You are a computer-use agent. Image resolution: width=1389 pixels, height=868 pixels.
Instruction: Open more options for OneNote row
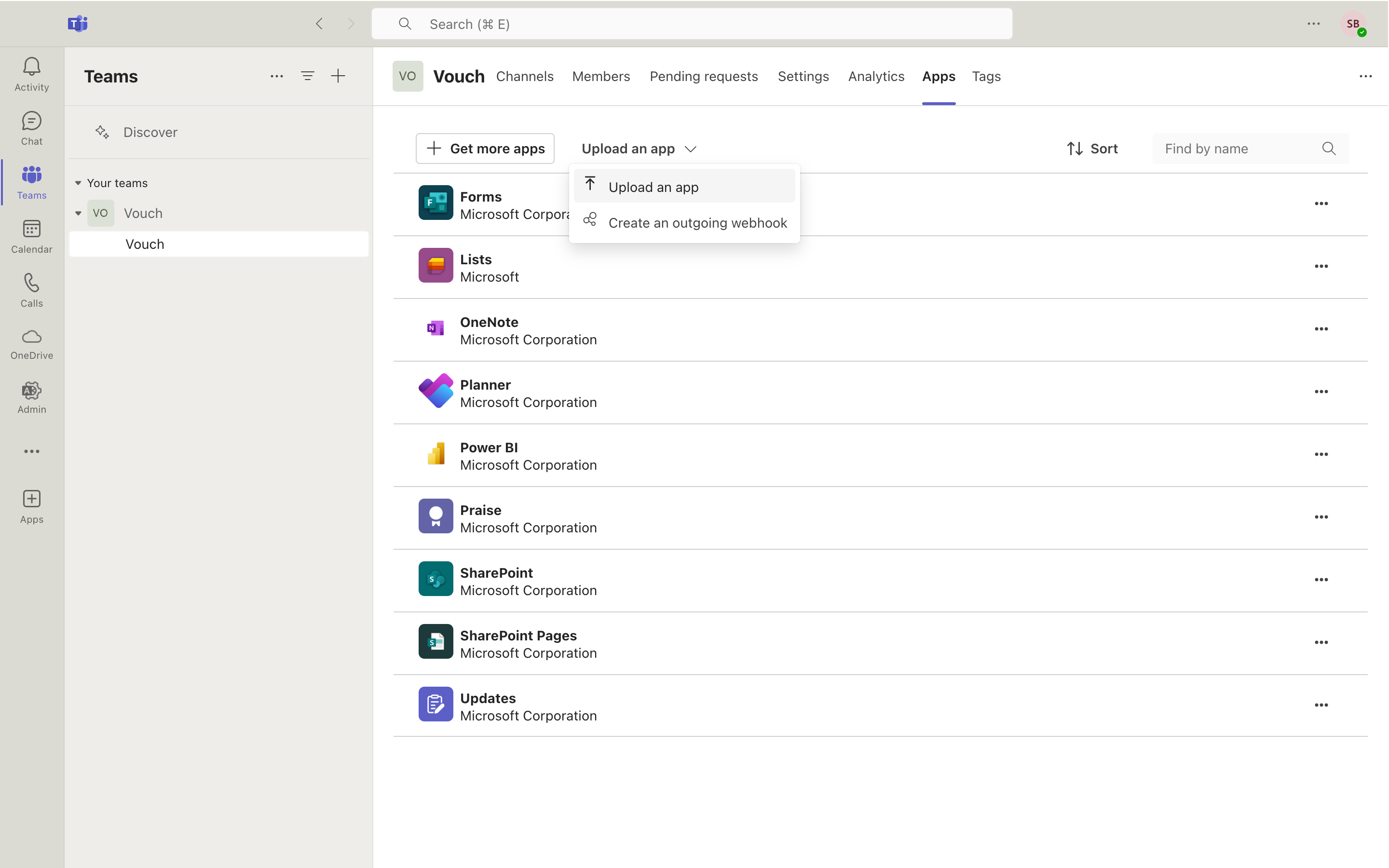click(1321, 328)
